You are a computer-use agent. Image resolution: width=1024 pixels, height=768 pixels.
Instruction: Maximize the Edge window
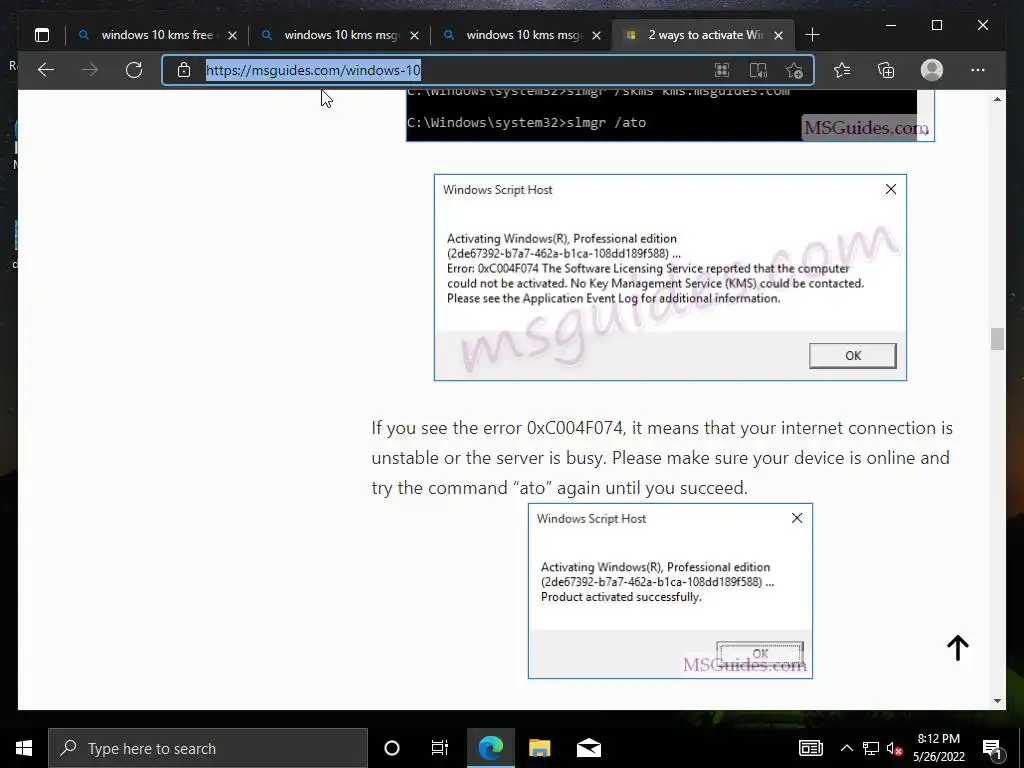pyautogui.click(x=937, y=25)
